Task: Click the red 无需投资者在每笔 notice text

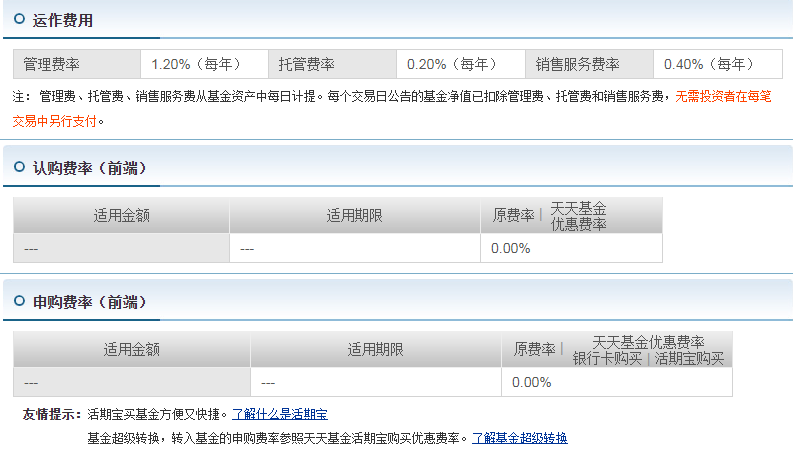Action: (x=723, y=96)
